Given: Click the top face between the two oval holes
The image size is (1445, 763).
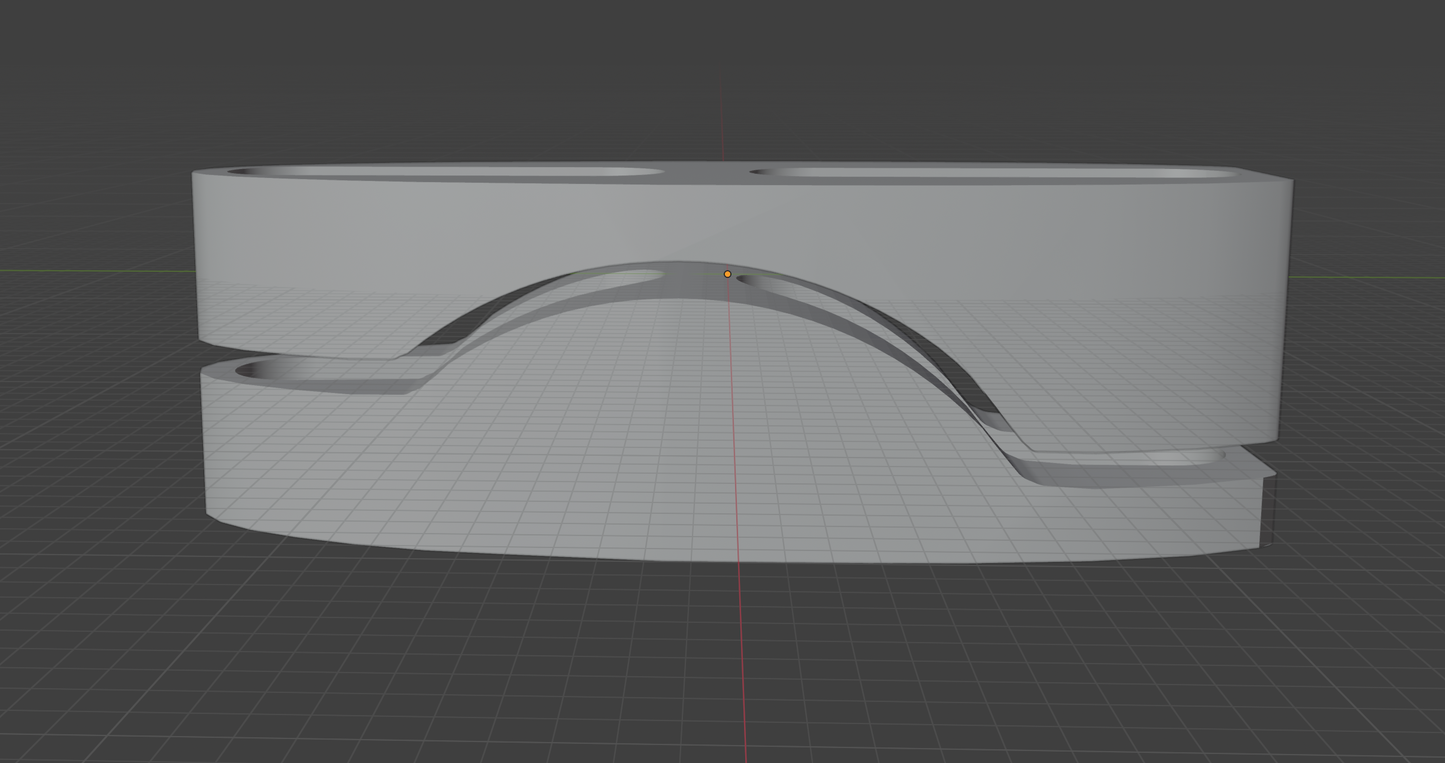Looking at the screenshot, I should coord(707,170).
